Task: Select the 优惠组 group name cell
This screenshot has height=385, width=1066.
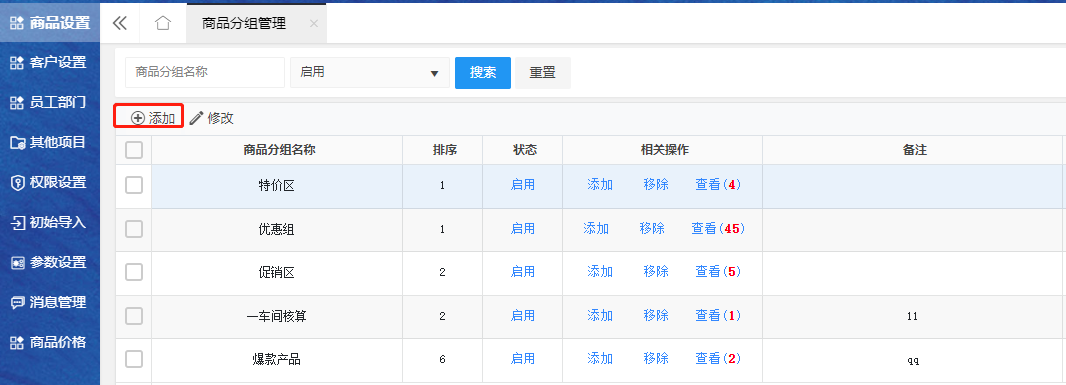Action: pyautogui.click(x=277, y=230)
